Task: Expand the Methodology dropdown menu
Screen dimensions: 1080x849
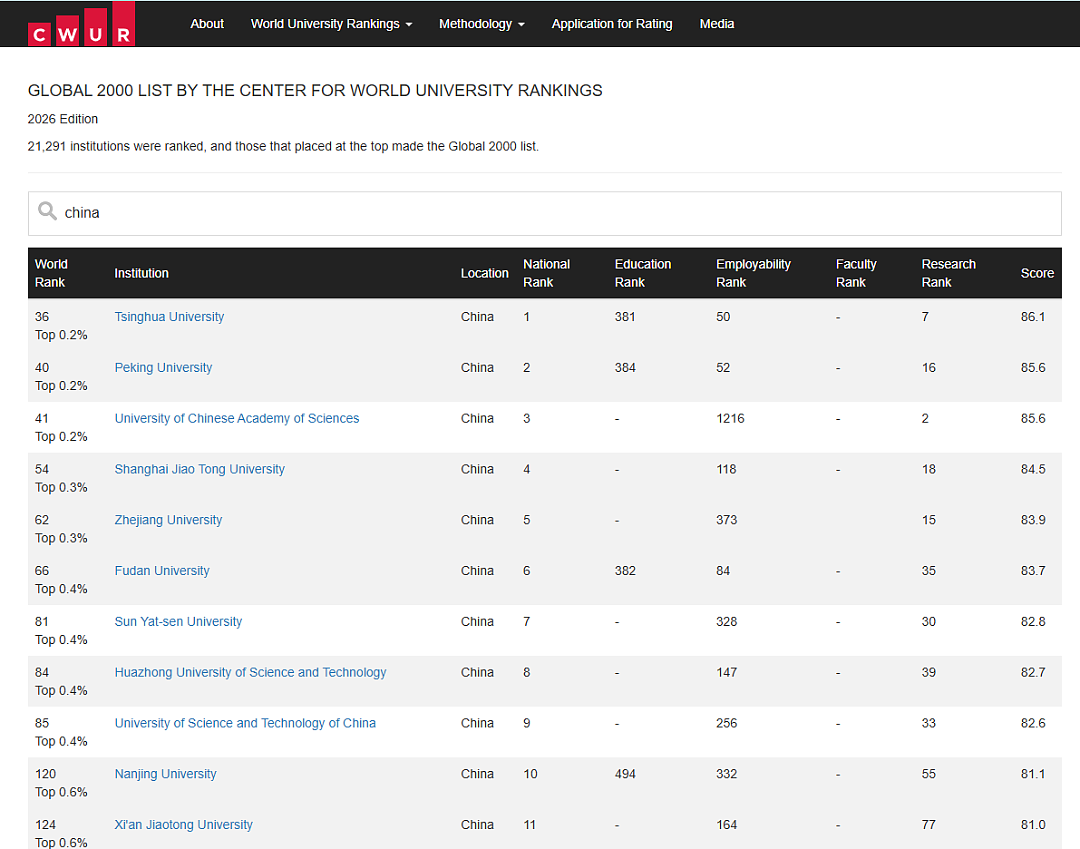Action: (481, 24)
